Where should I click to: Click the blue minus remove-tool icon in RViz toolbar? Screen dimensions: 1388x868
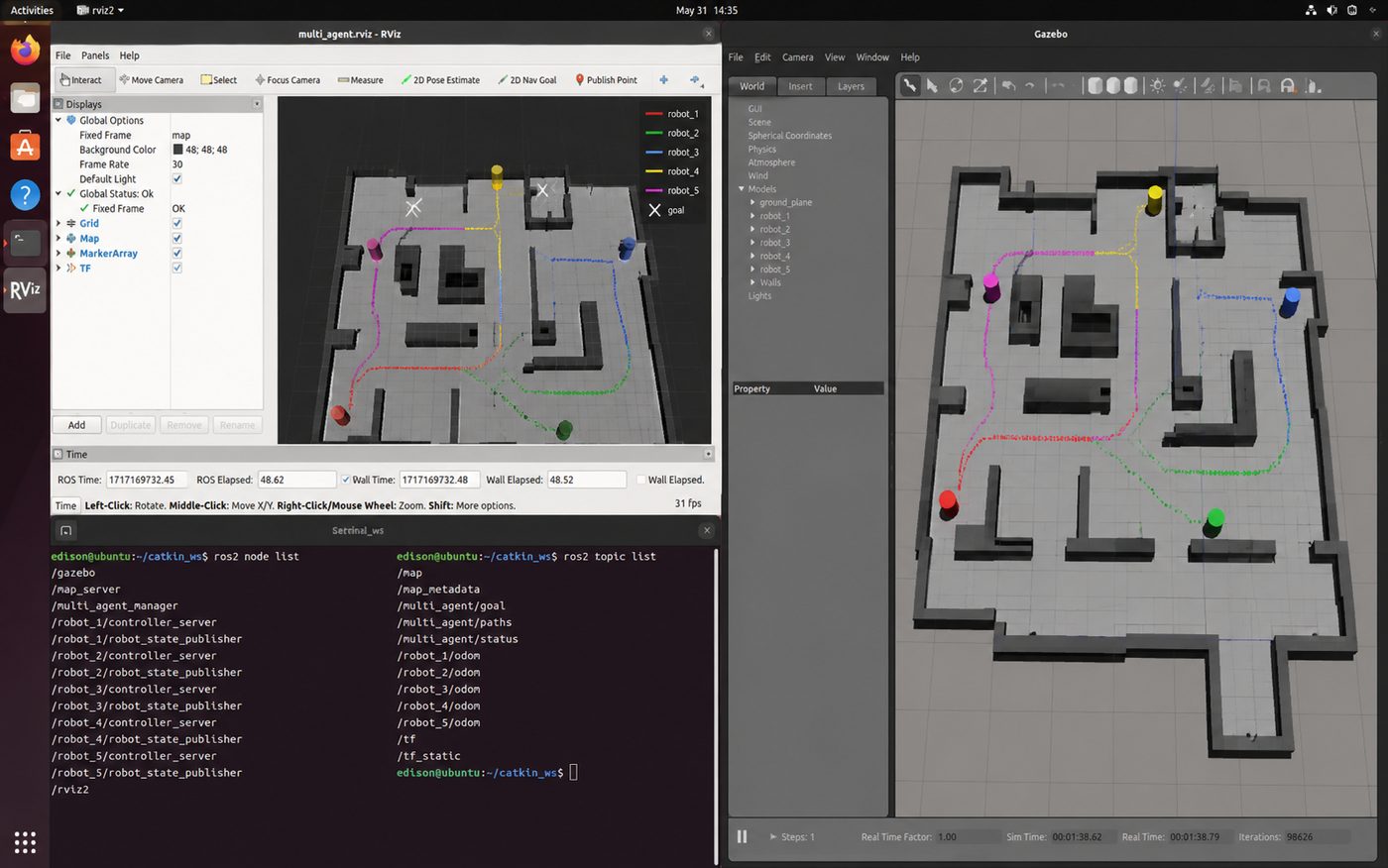(x=696, y=80)
